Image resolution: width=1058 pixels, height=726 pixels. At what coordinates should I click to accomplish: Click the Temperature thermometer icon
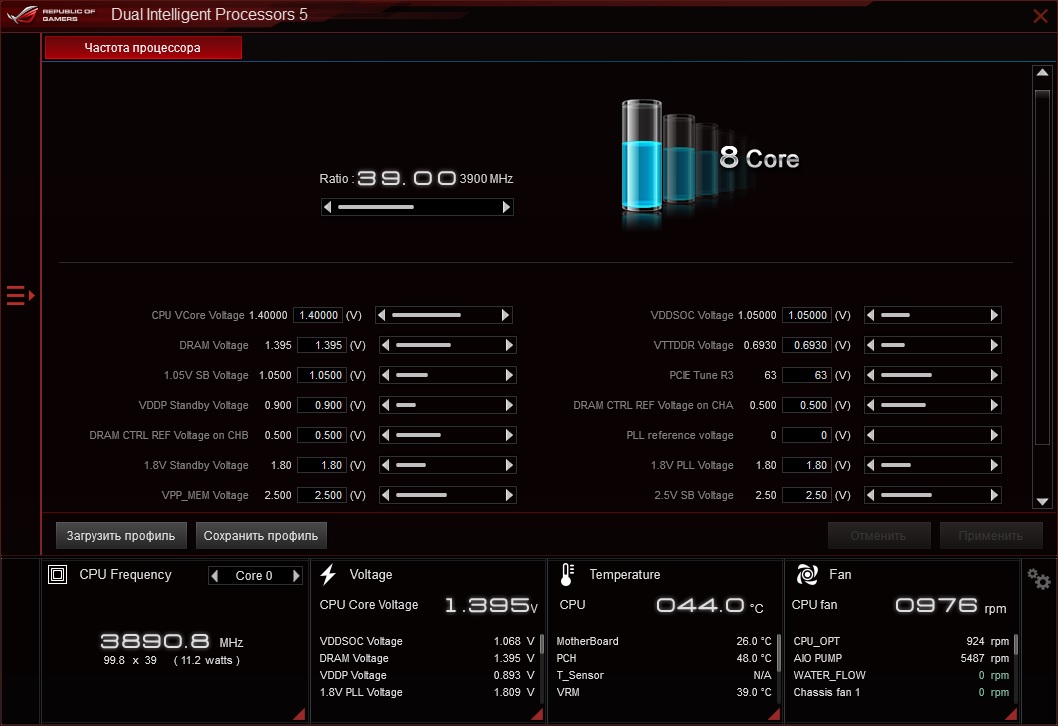coord(567,574)
